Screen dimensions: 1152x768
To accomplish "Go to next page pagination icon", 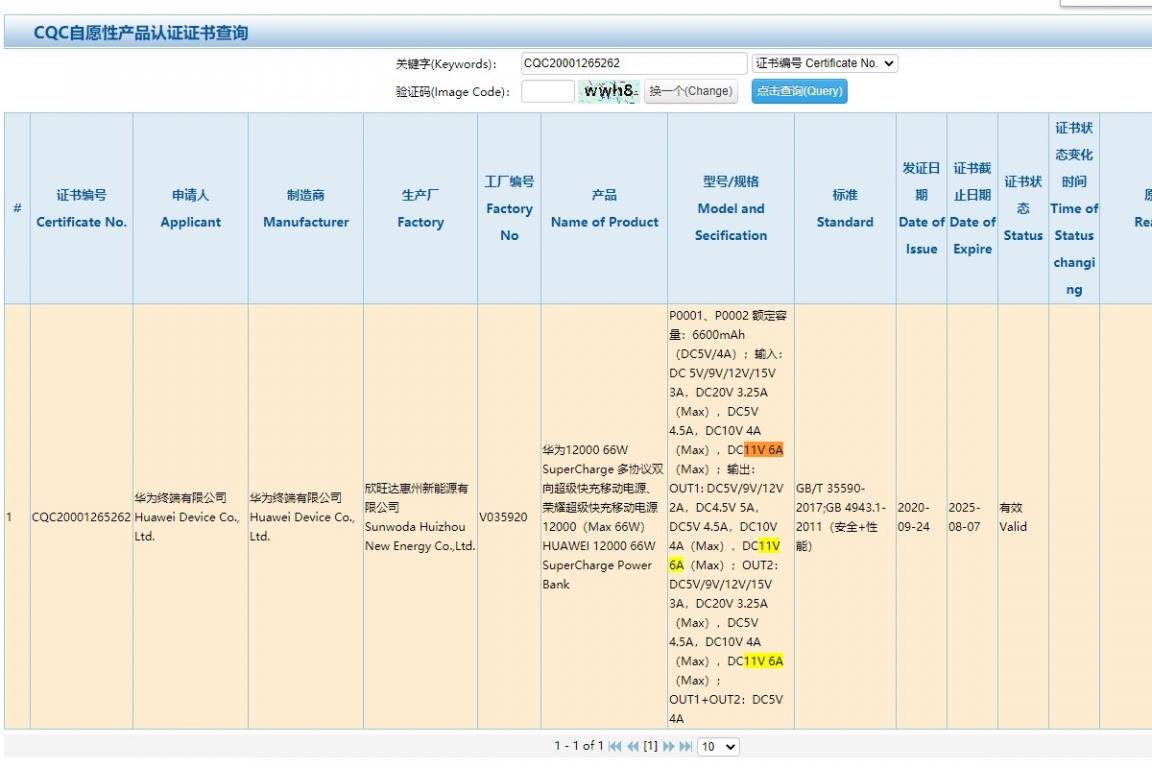I will point(668,746).
